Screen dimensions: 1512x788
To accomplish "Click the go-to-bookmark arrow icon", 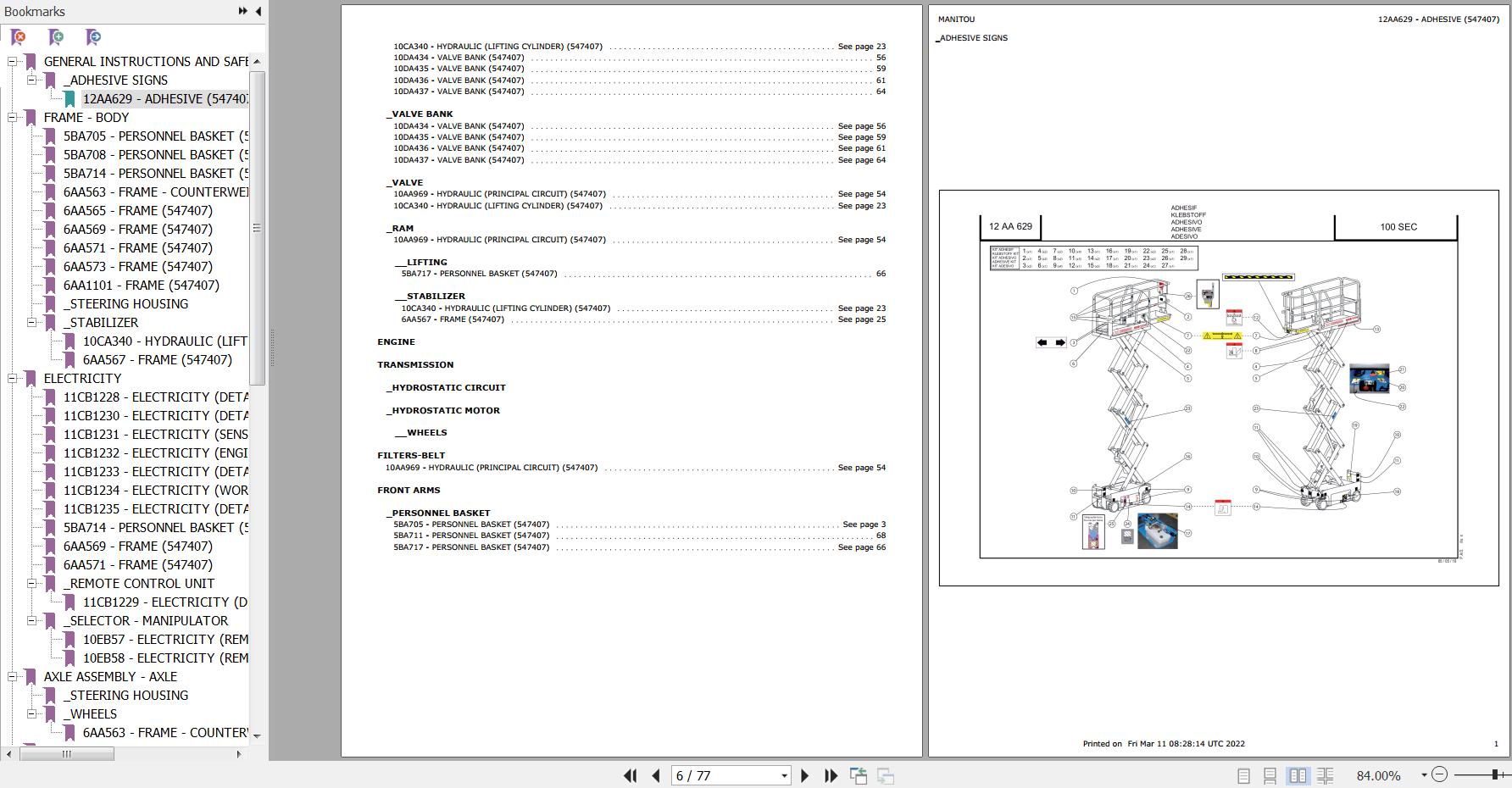I will (93, 37).
